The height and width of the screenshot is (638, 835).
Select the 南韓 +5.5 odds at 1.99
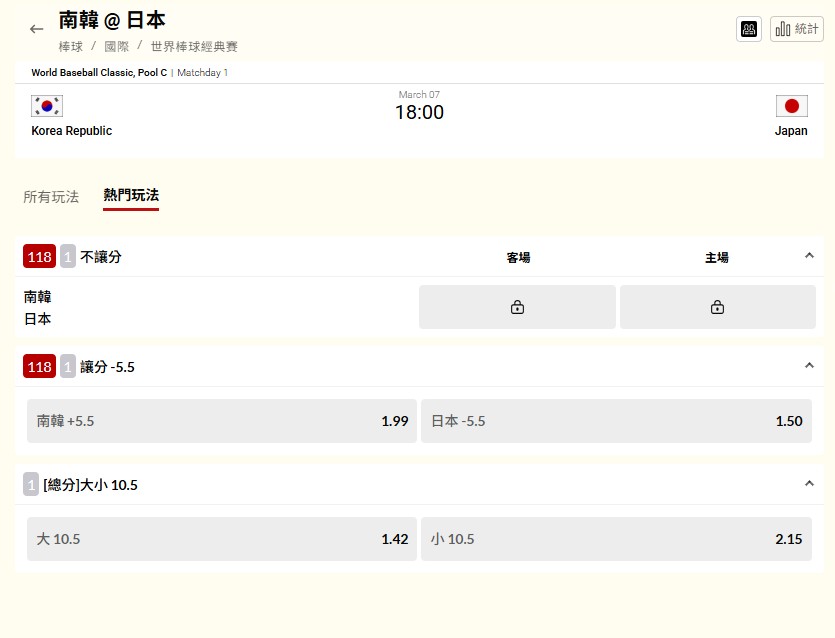coord(220,421)
